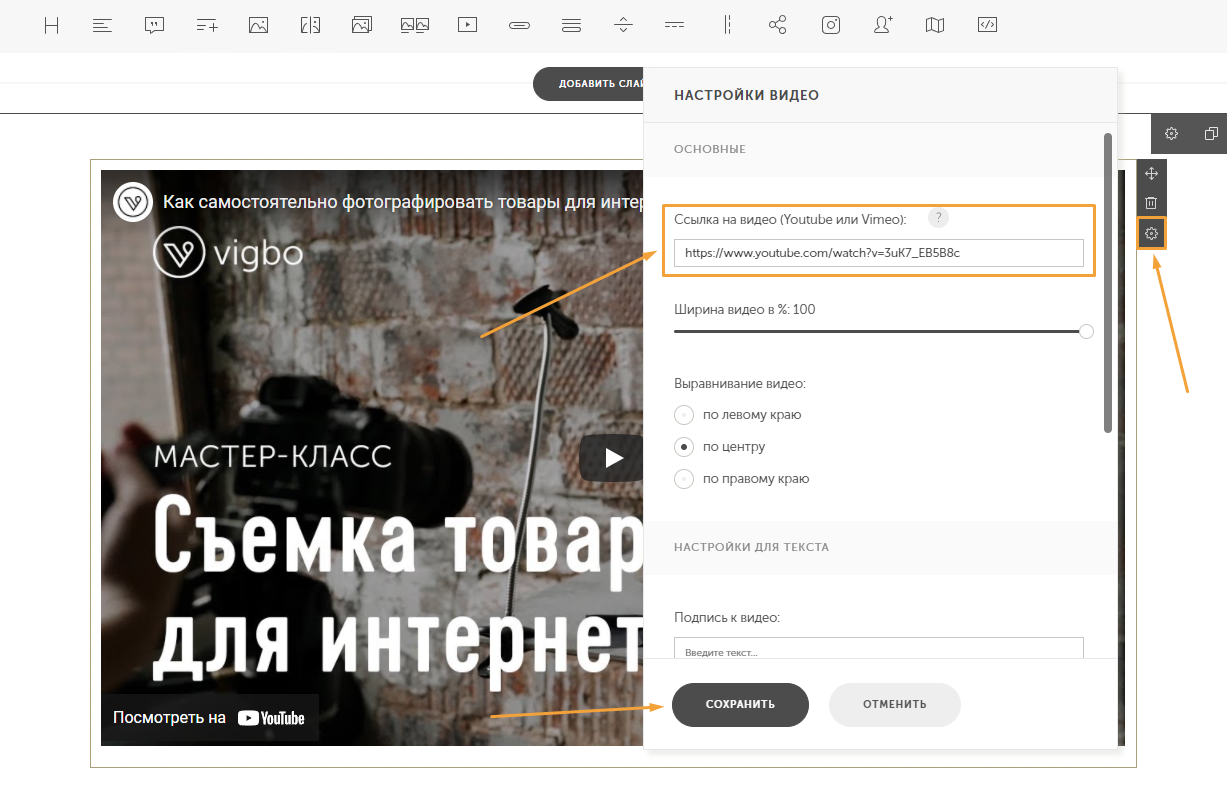Insert the HTML code block icon
Image resolution: width=1227 pixels, height=786 pixels.
(x=987, y=26)
